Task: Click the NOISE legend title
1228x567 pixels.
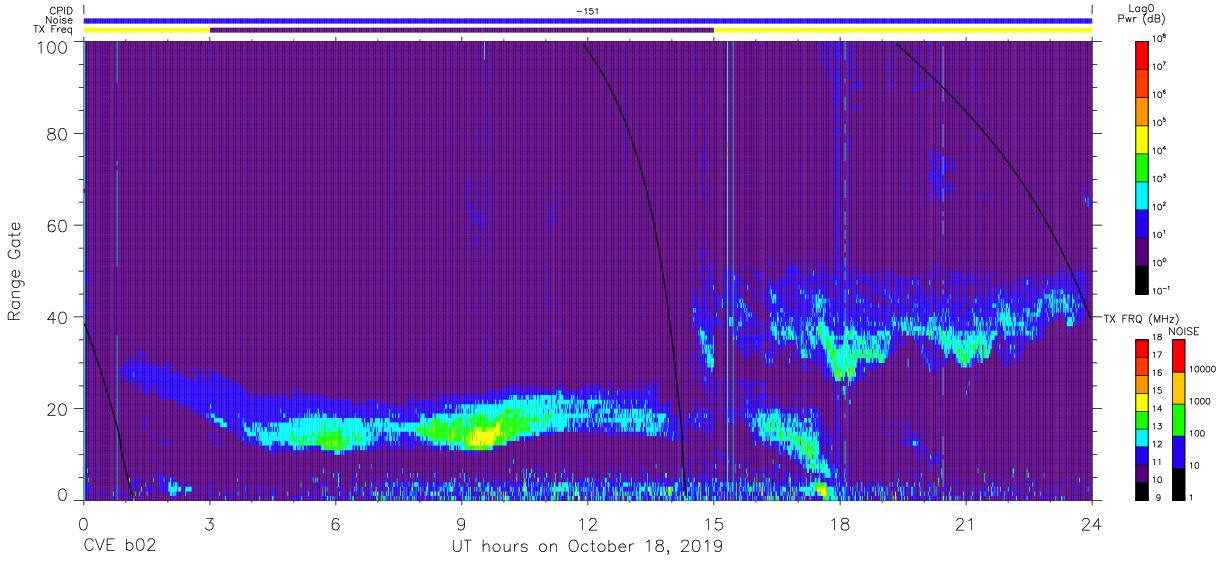Action: [1184, 330]
